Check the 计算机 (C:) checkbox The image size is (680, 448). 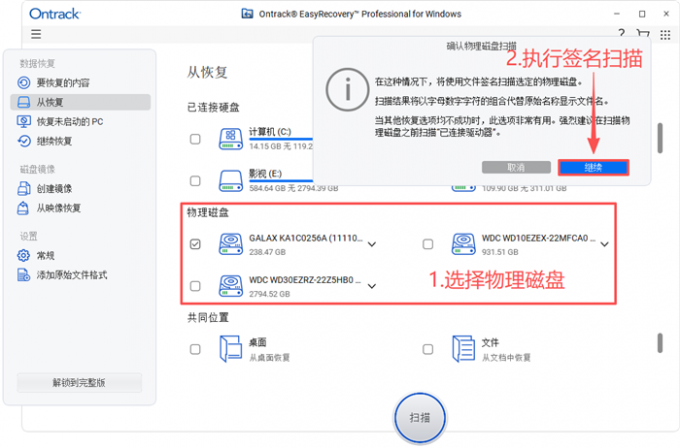[x=195, y=139]
